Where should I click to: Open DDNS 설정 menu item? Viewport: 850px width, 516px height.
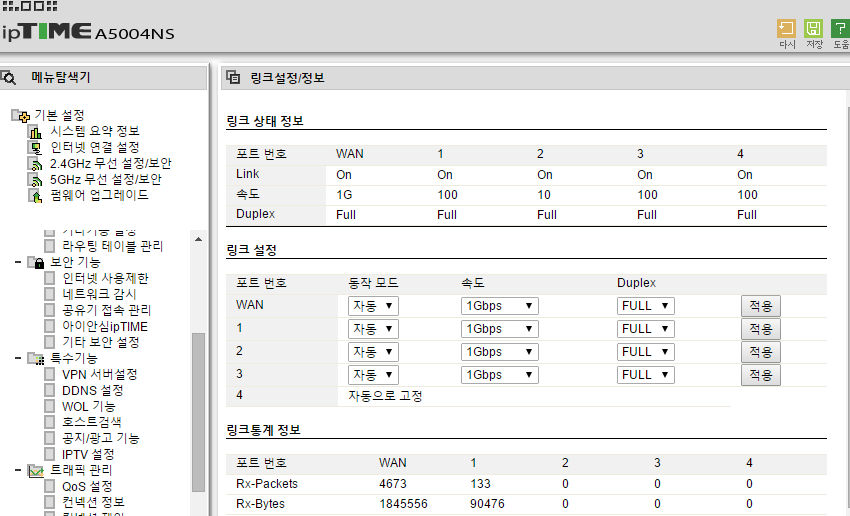click(x=93, y=390)
